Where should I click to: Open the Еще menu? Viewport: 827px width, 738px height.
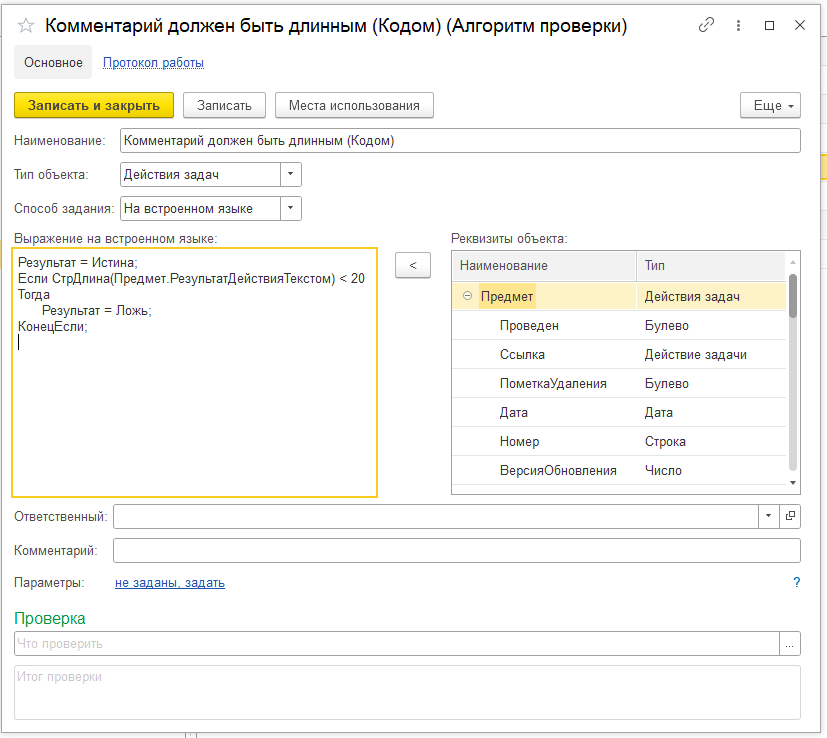pos(770,105)
